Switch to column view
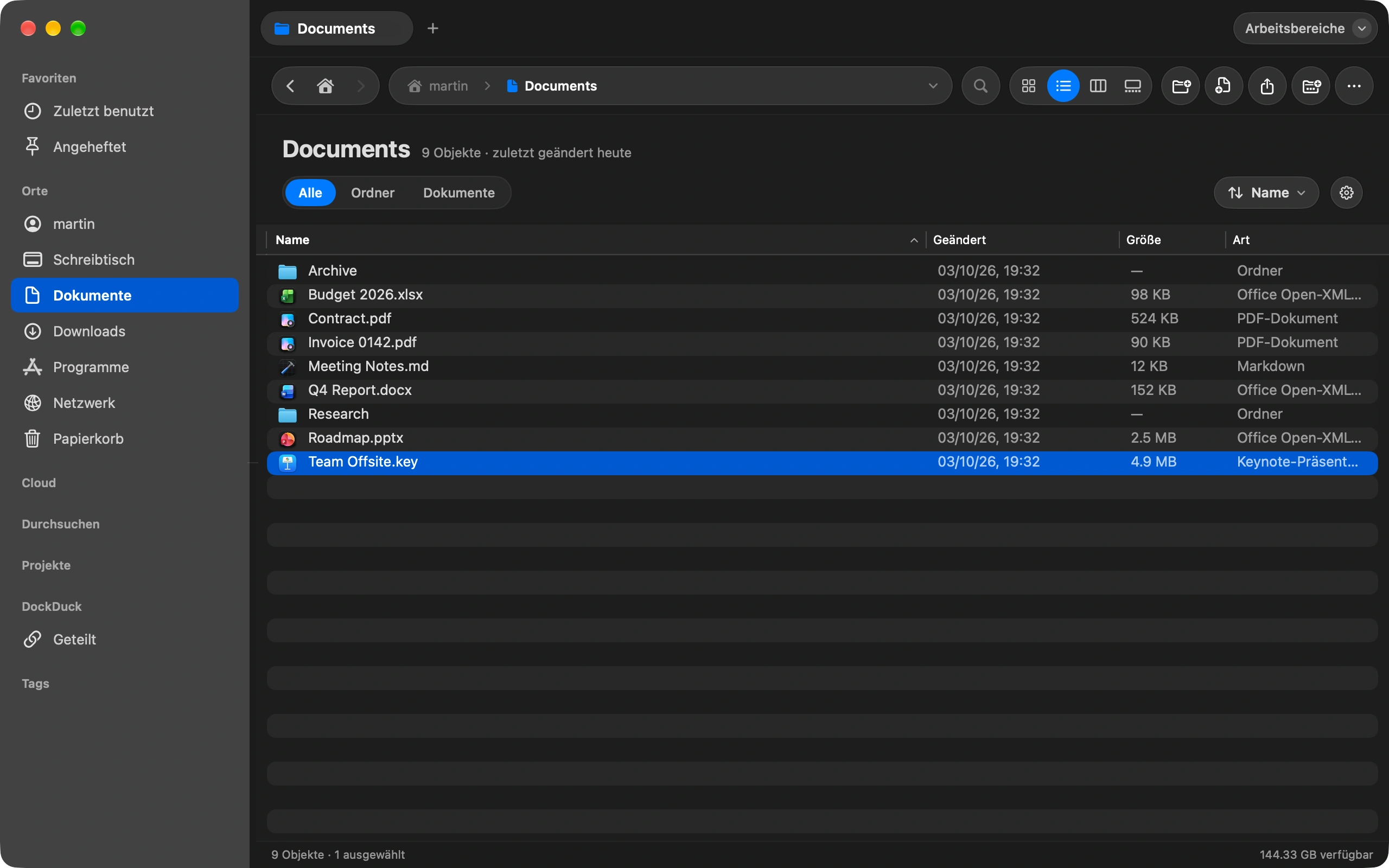 1098,86
